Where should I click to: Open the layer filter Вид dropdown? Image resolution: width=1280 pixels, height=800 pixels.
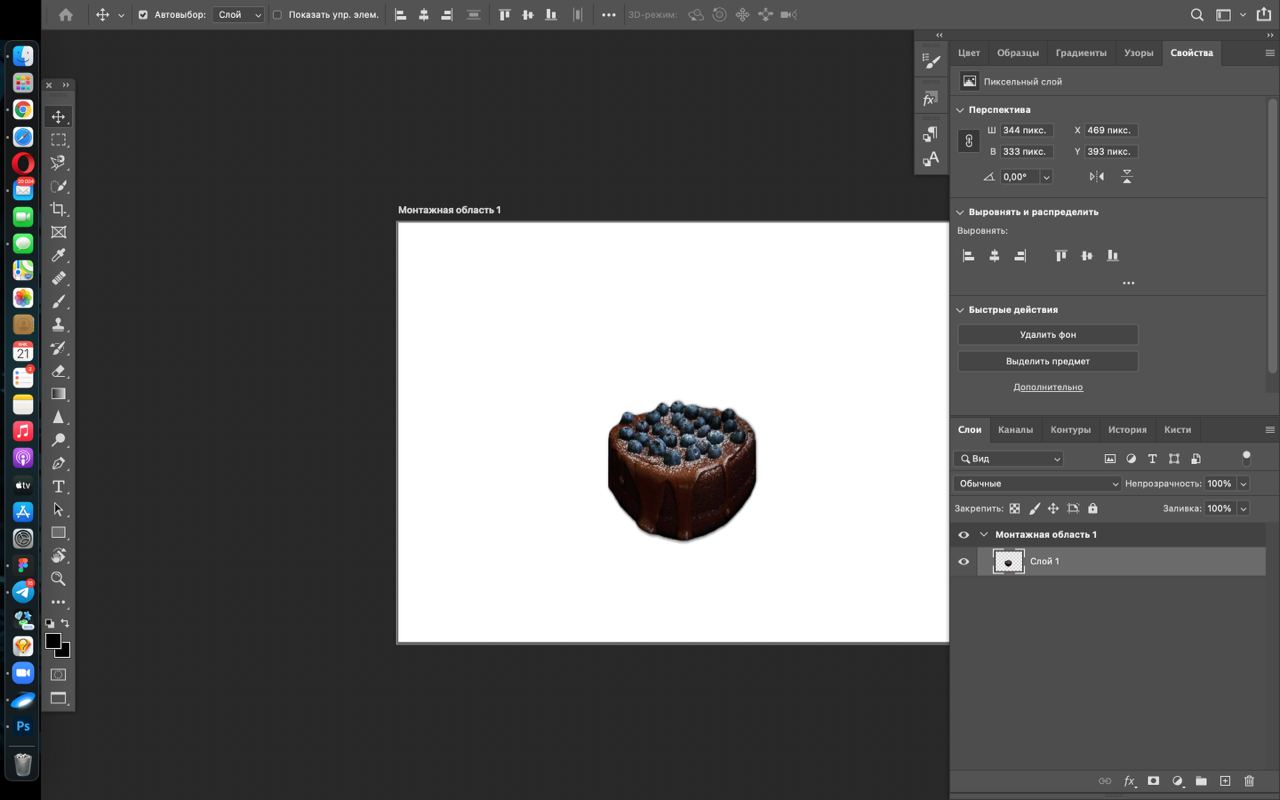pos(1009,459)
